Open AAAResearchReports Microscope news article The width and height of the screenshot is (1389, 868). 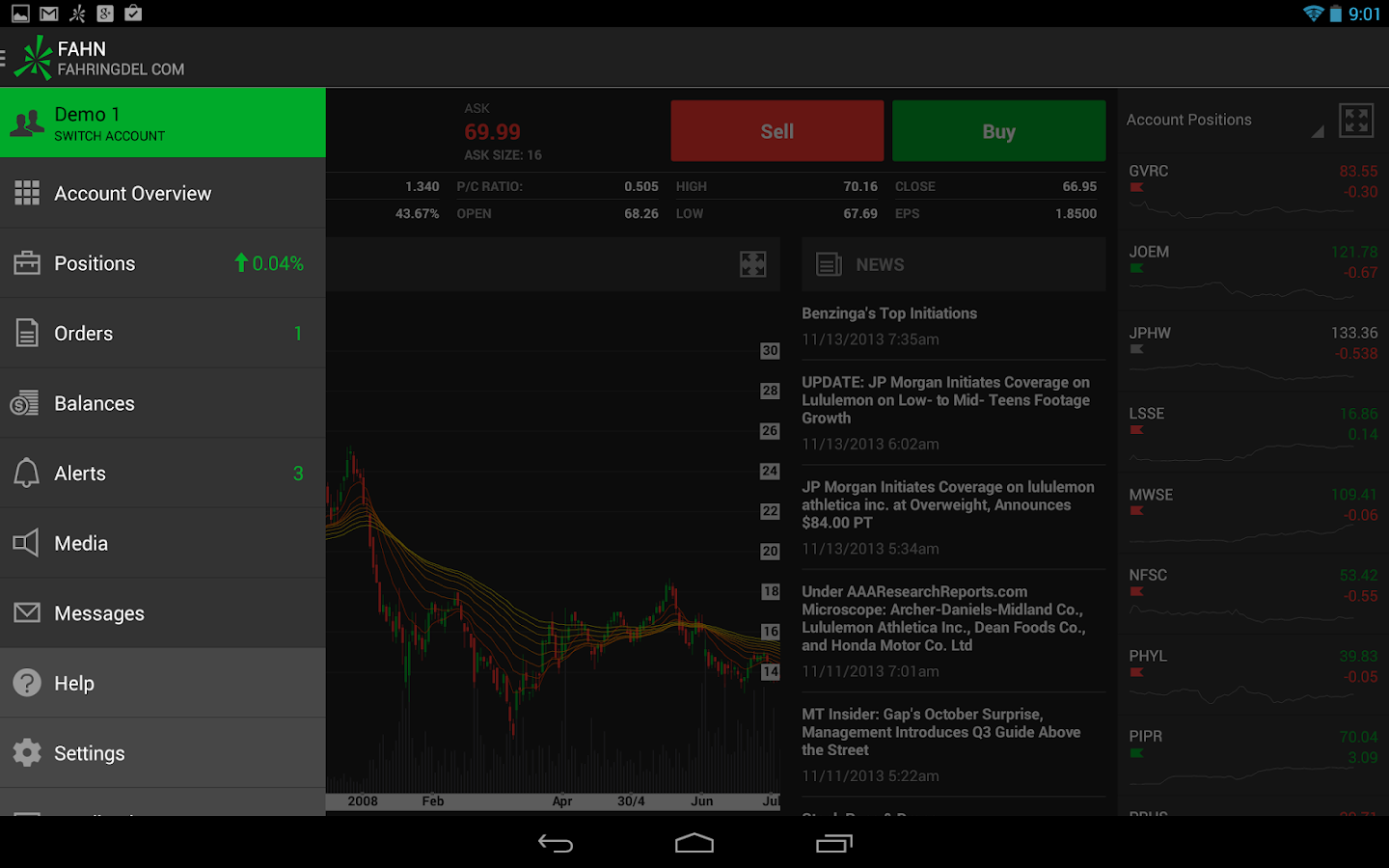[x=954, y=631]
